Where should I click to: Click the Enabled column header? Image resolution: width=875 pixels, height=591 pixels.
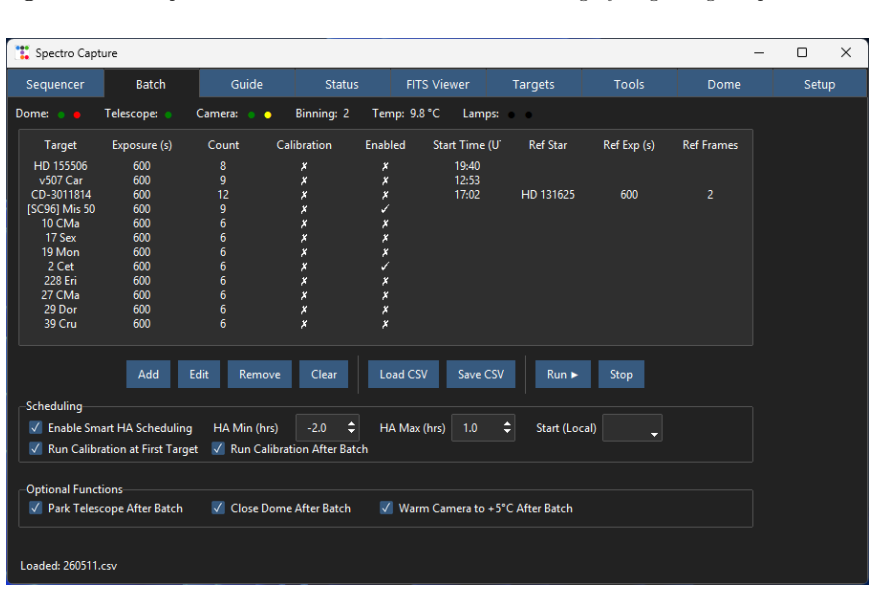point(385,145)
